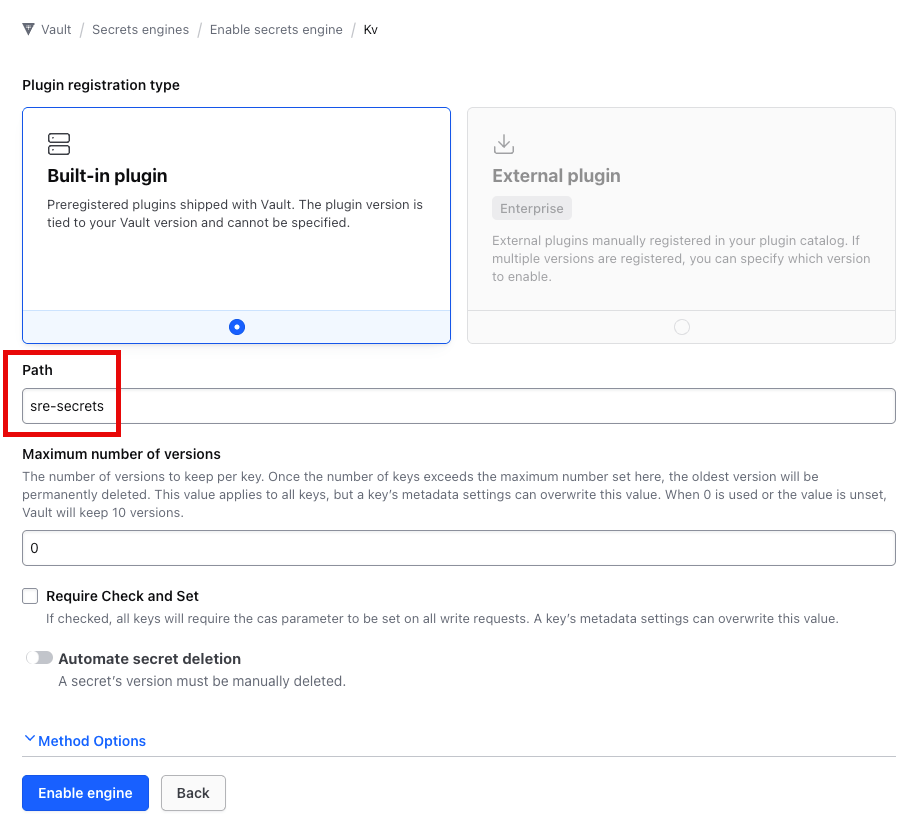Expand the Method Options section

pyautogui.click(x=85, y=741)
